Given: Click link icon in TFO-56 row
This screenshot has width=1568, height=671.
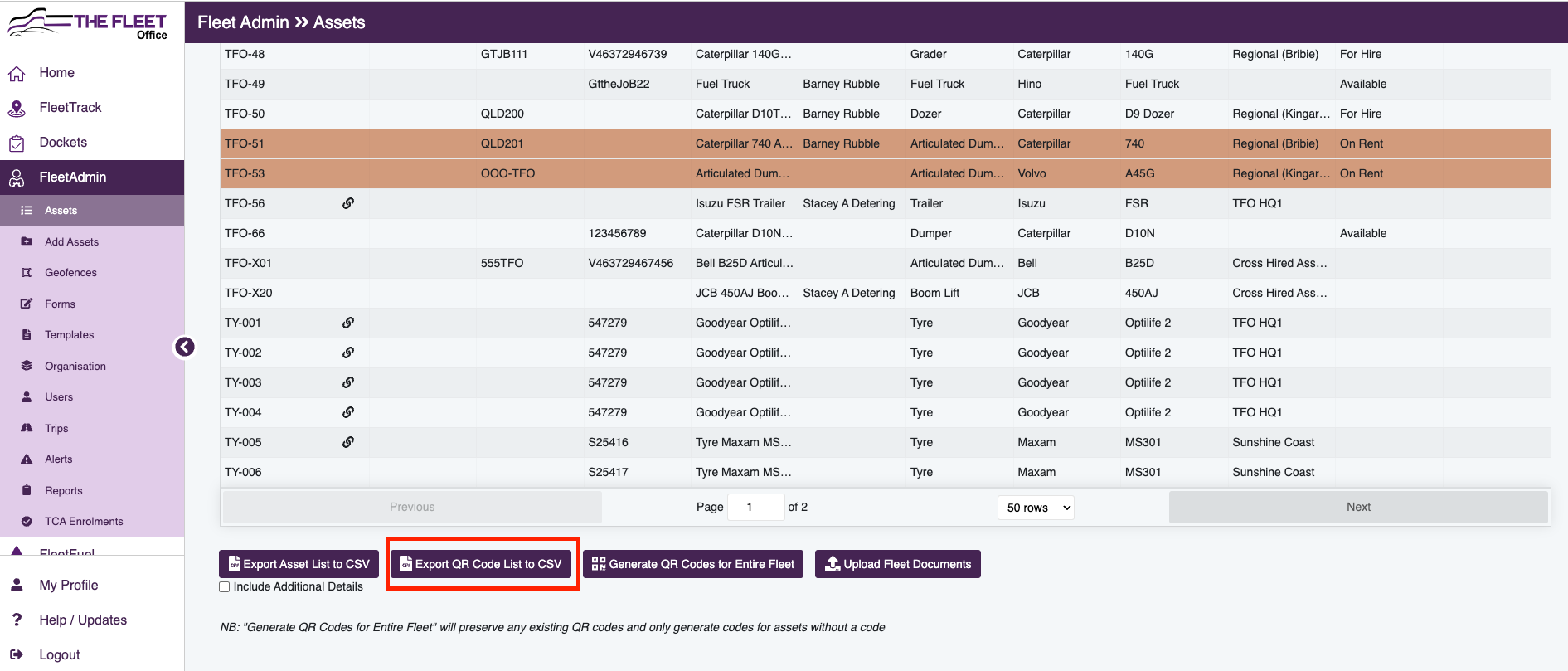Looking at the screenshot, I should pyautogui.click(x=348, y=203).
